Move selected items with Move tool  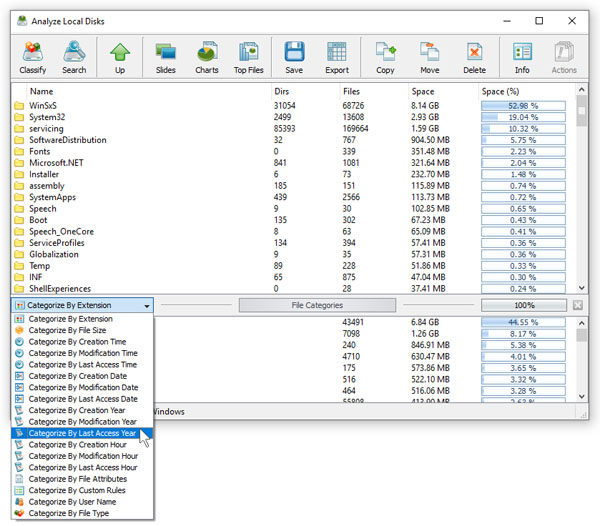430,57
